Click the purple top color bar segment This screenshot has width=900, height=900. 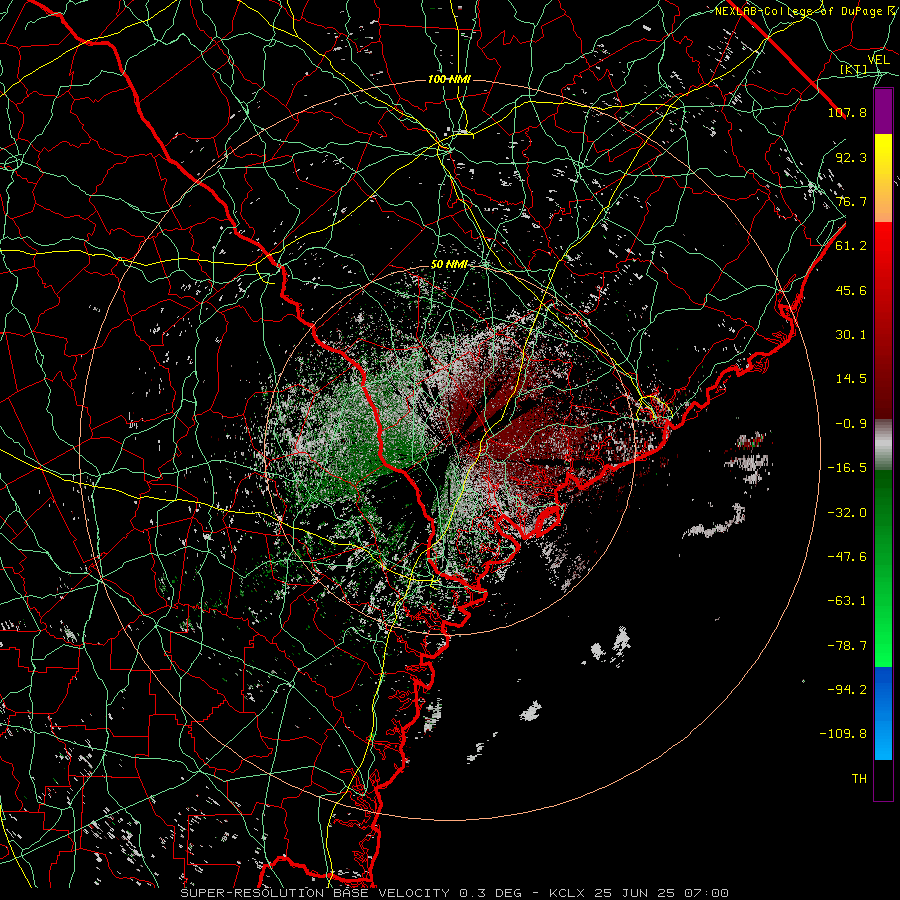coord(883,111)
